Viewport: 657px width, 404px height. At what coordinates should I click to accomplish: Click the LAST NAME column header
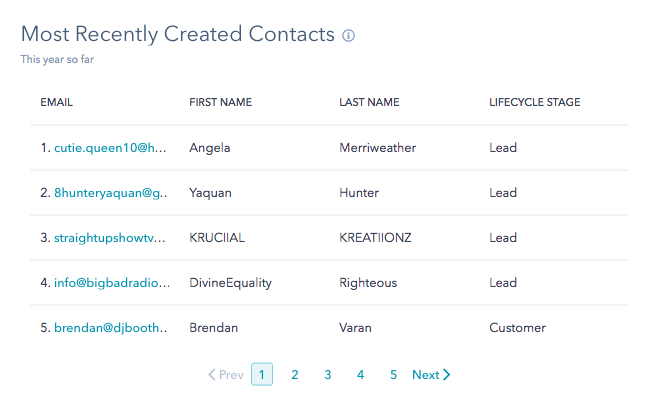coord(369,102)
